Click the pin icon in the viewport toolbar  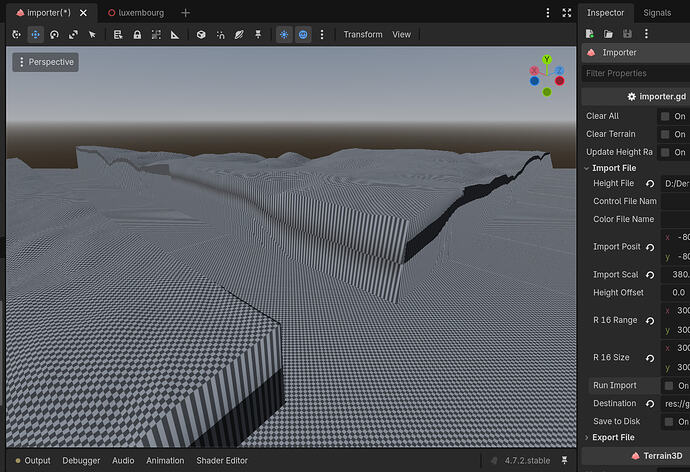[x=258, y=34]
